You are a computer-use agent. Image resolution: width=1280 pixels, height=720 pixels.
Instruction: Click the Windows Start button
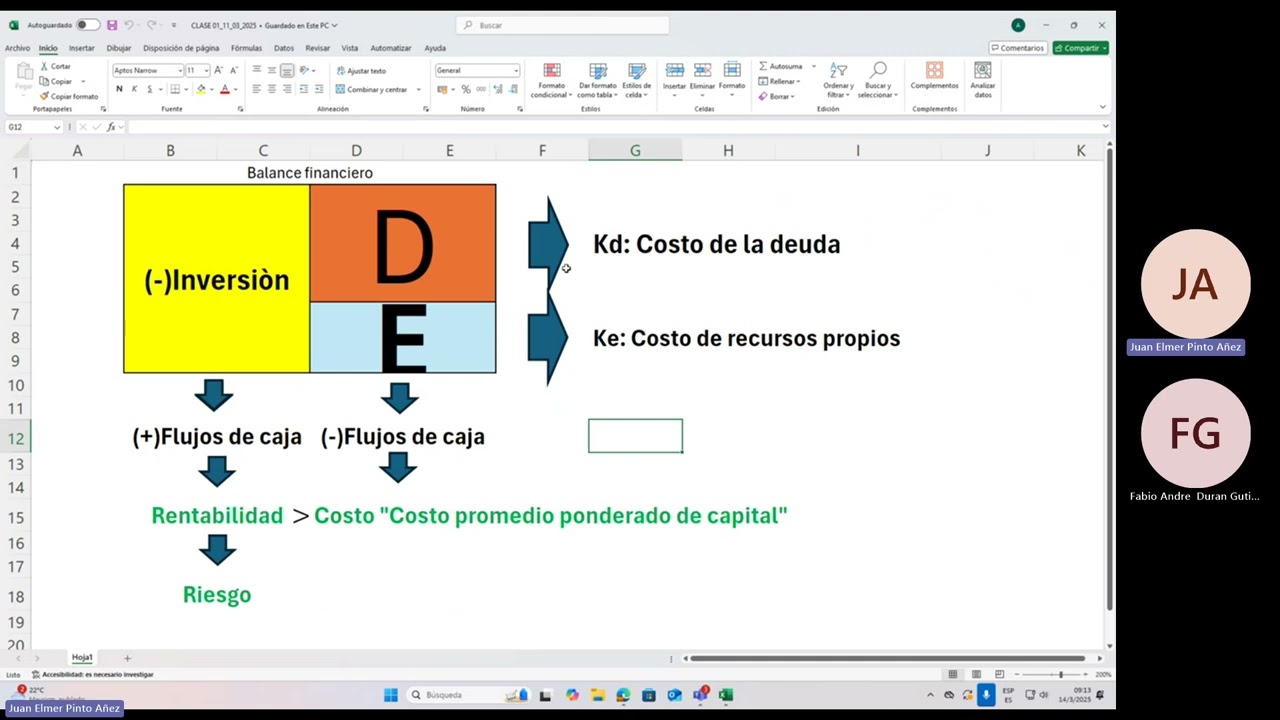click(x=391, y=695)
